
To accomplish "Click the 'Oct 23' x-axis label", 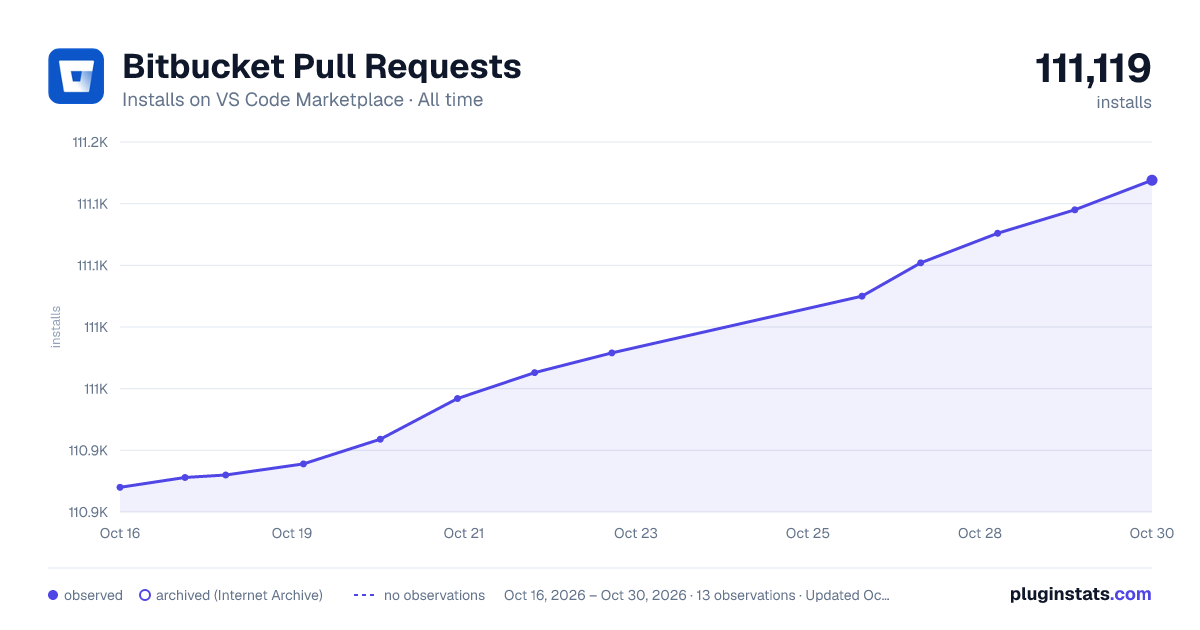I will 636,533.
